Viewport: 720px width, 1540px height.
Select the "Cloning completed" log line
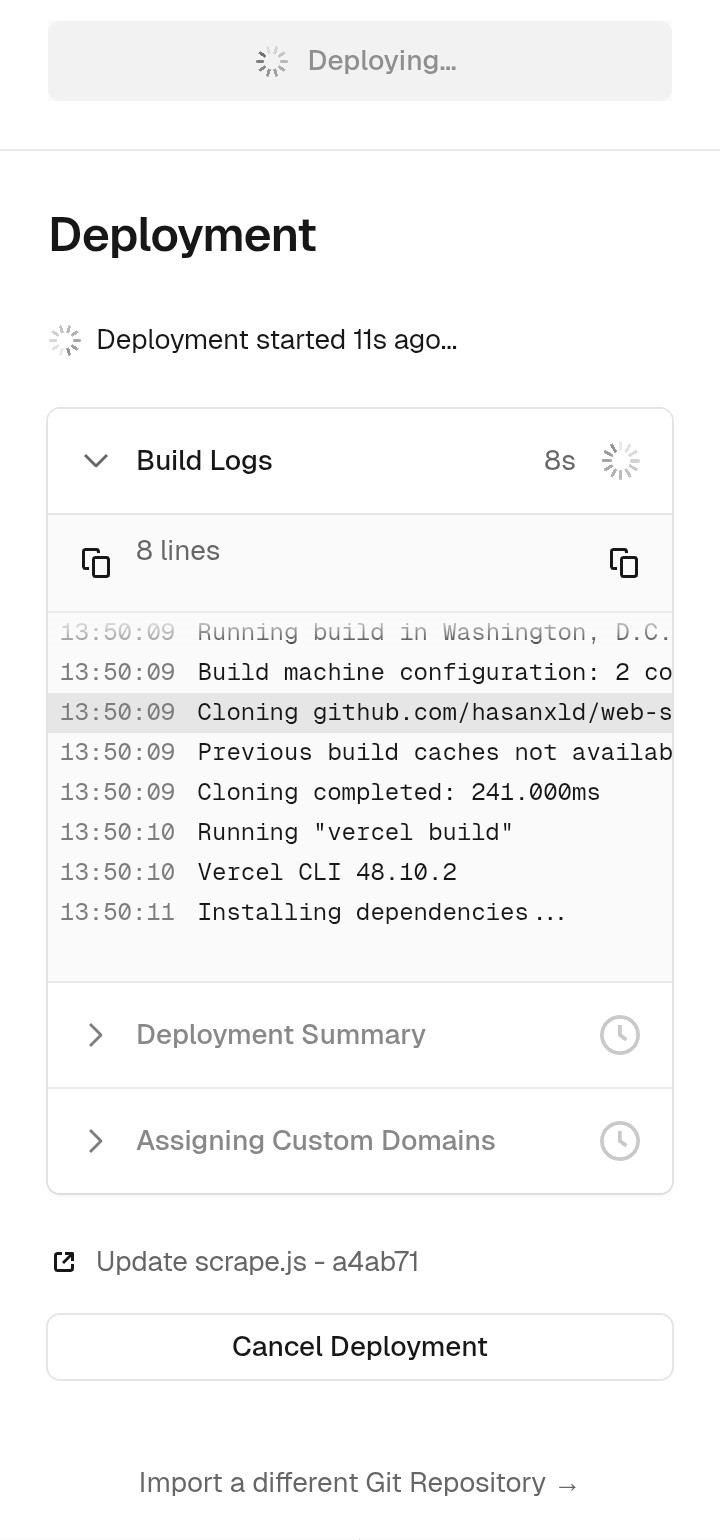pos(398,793)
